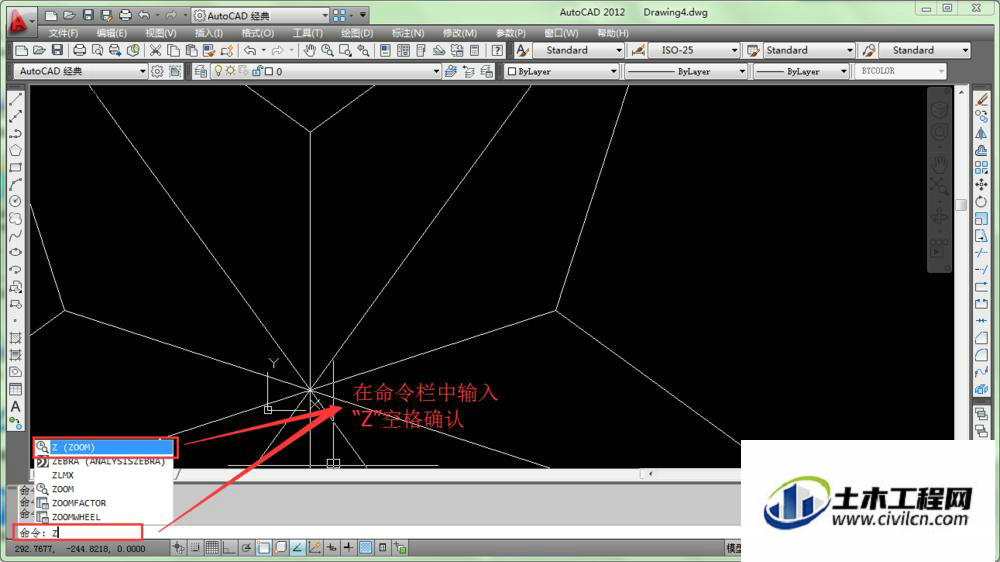Open the ByLayer color control dropdown
Image resolution: width=1000 pixels, height=562 pixels.
pos(614,71)
